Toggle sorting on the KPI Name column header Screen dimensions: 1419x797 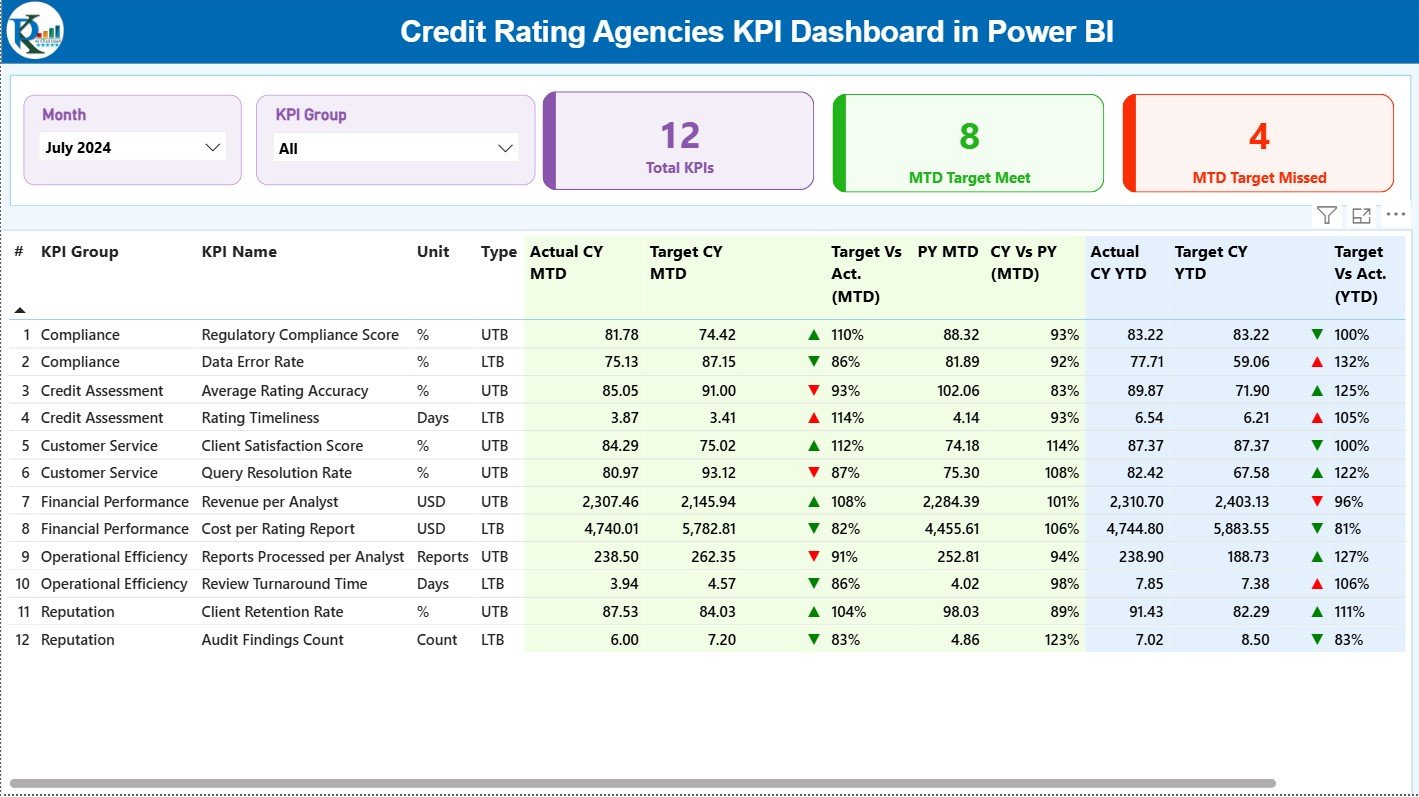[238, 251]
